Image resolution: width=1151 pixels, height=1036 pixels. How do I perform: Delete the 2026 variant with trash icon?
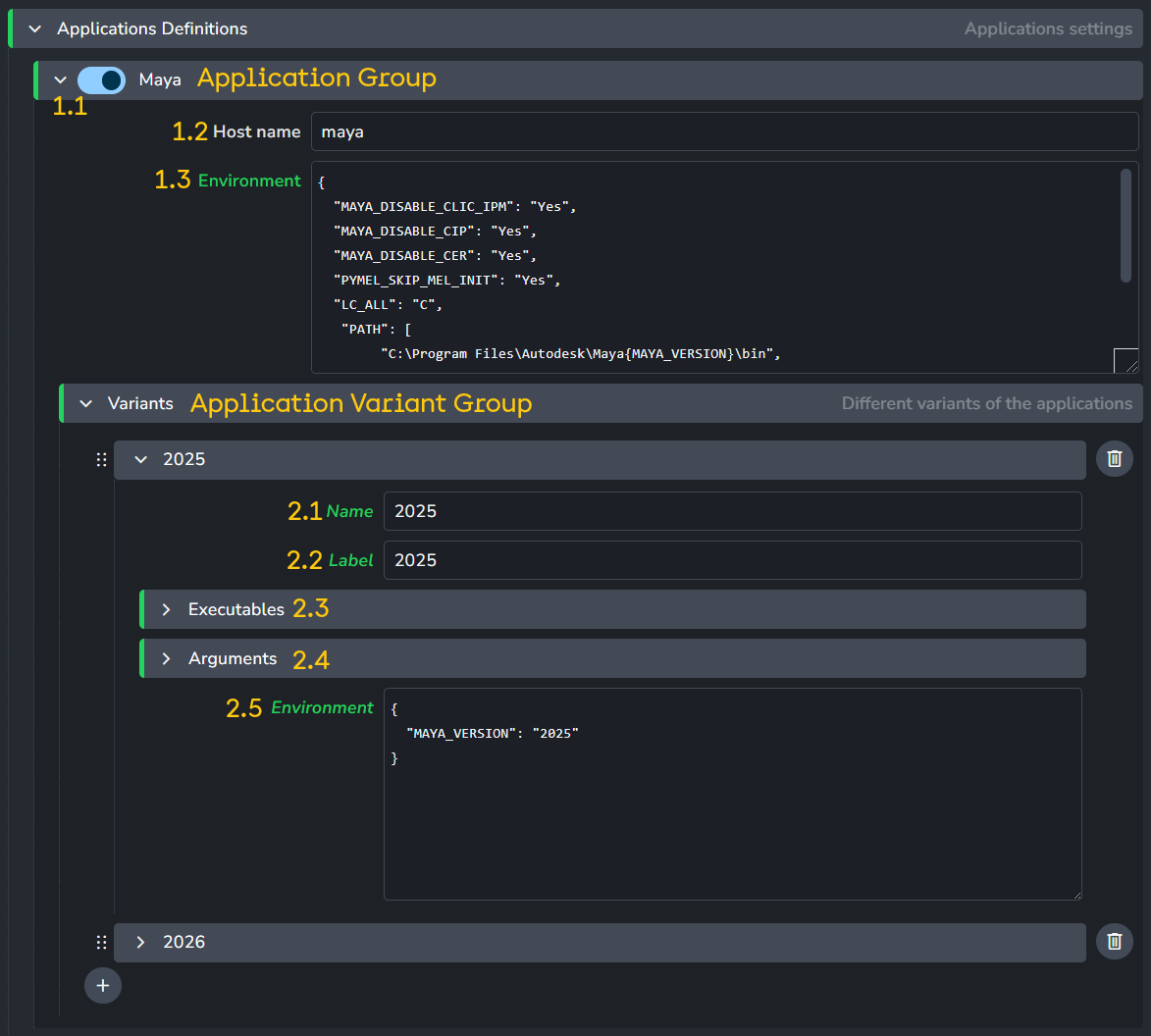[1114, 942]
